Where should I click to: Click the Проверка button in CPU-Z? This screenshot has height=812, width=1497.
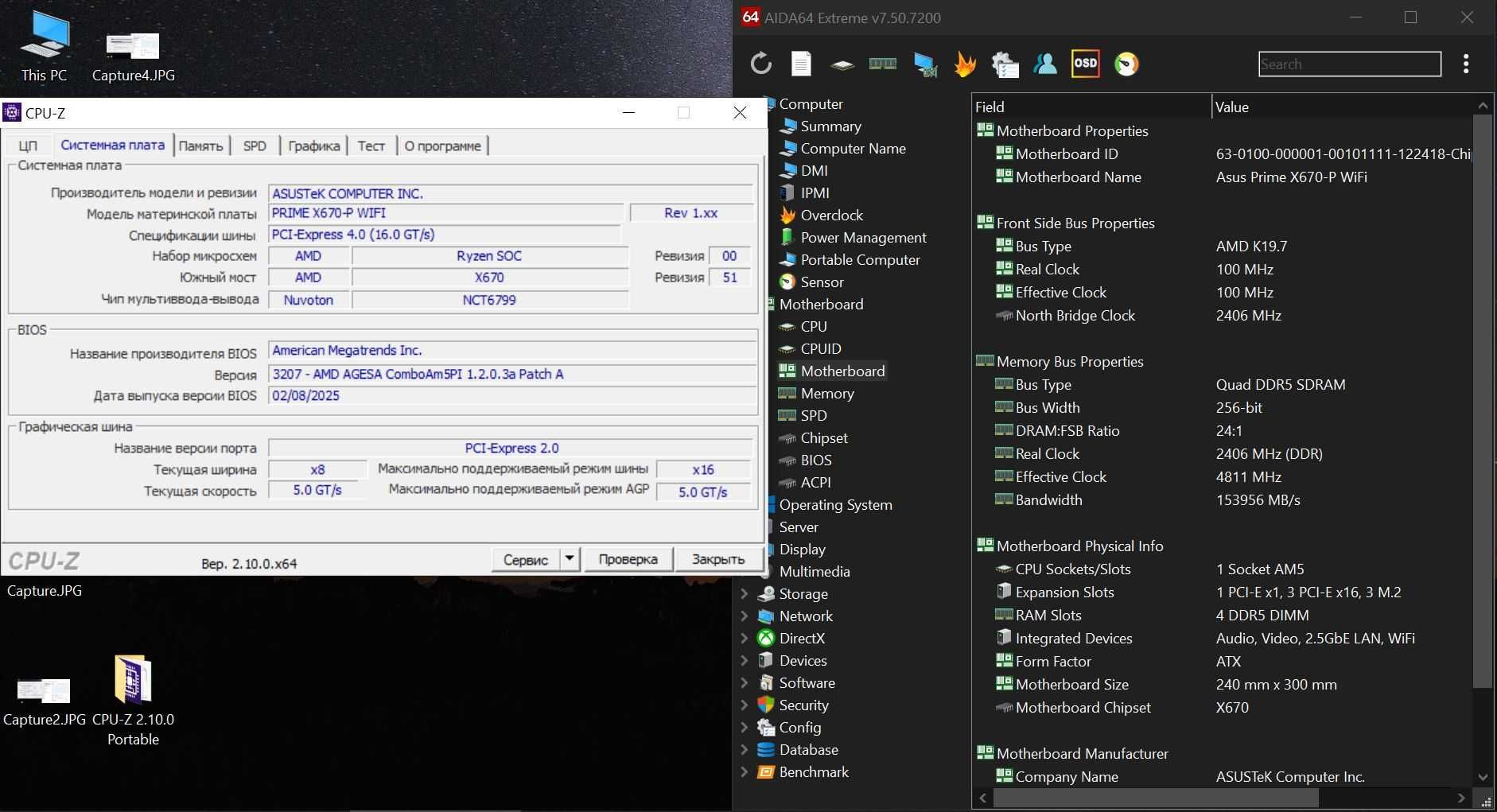[x=628, y=559]
